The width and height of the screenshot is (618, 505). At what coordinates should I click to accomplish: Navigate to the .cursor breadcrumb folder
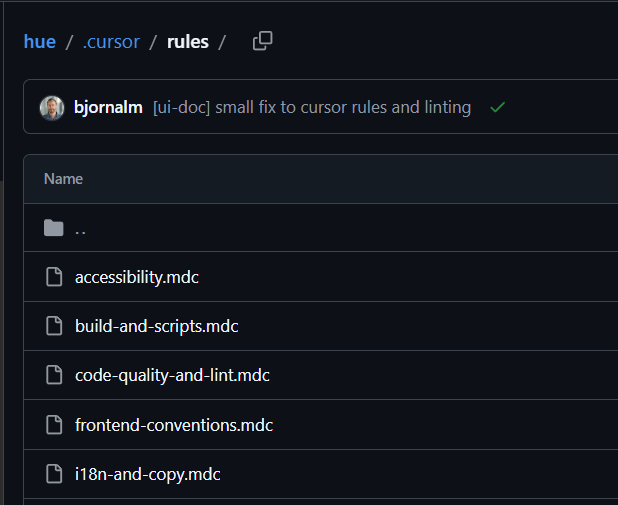(x=114, y=42)
